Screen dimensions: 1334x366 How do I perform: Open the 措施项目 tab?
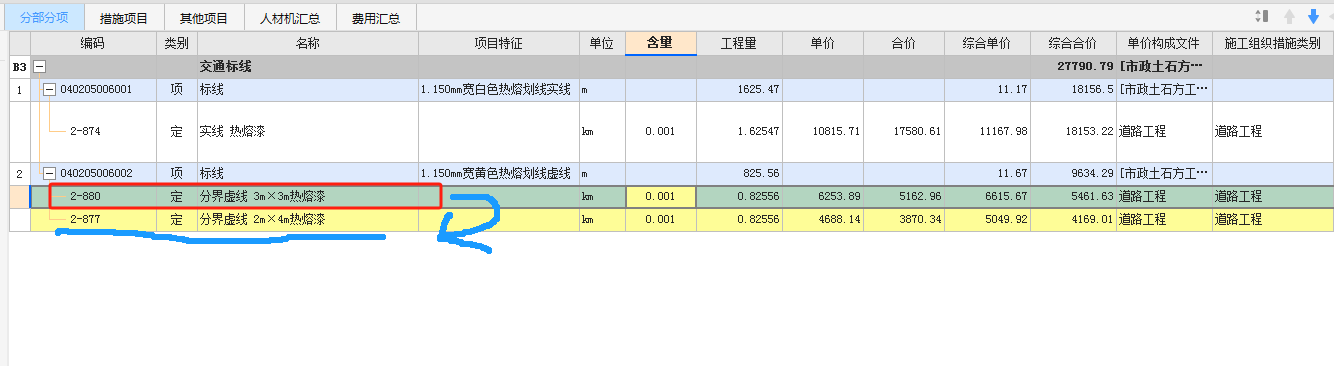click(124, 18)
